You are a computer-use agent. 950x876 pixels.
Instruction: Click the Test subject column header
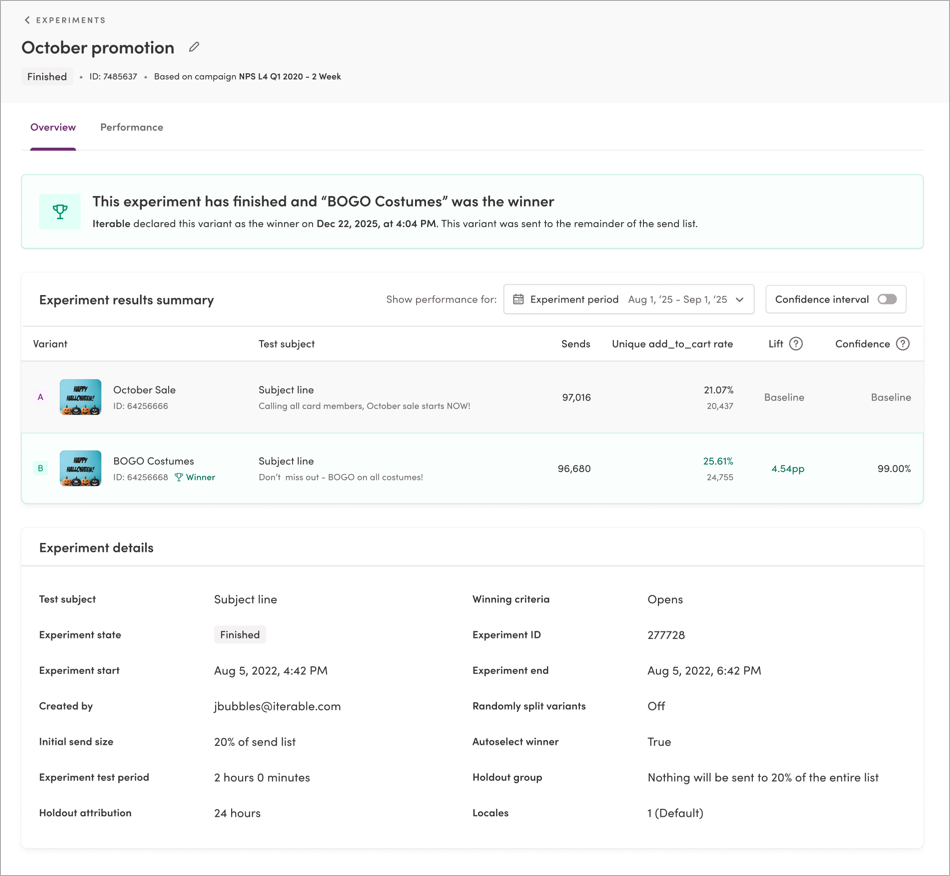[287, 344]
